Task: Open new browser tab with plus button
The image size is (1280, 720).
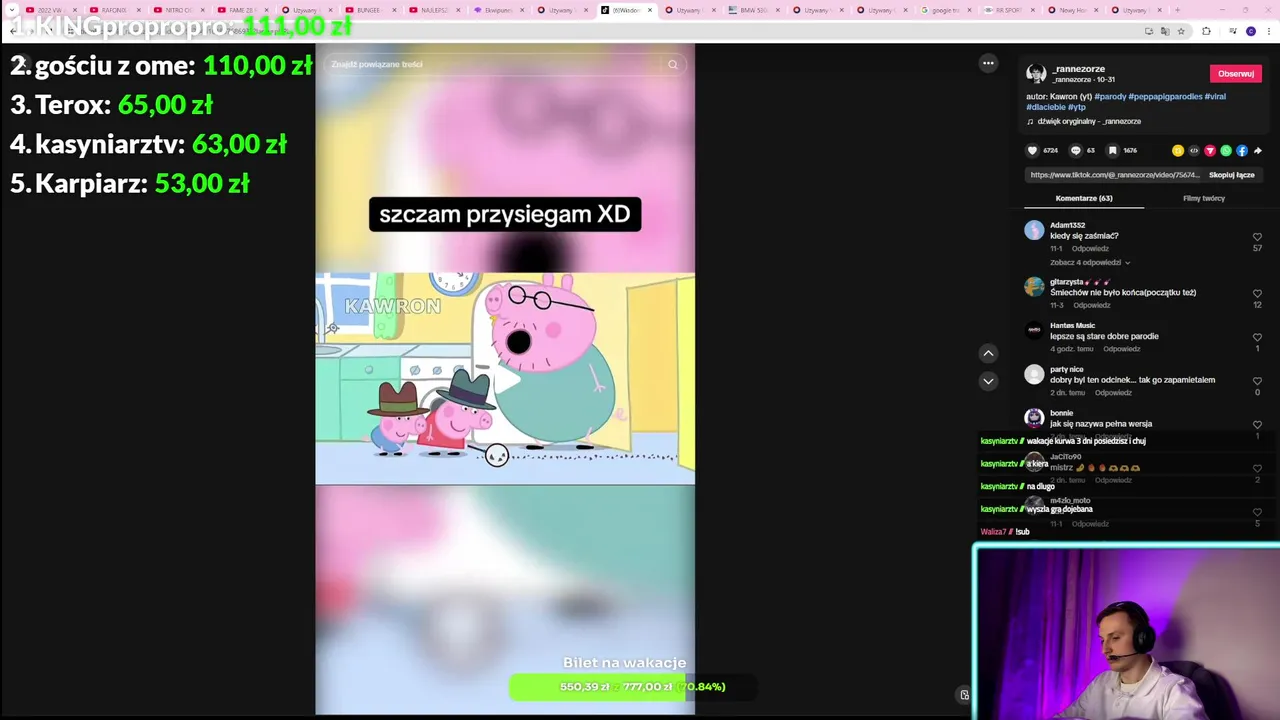Action: 1177,10
